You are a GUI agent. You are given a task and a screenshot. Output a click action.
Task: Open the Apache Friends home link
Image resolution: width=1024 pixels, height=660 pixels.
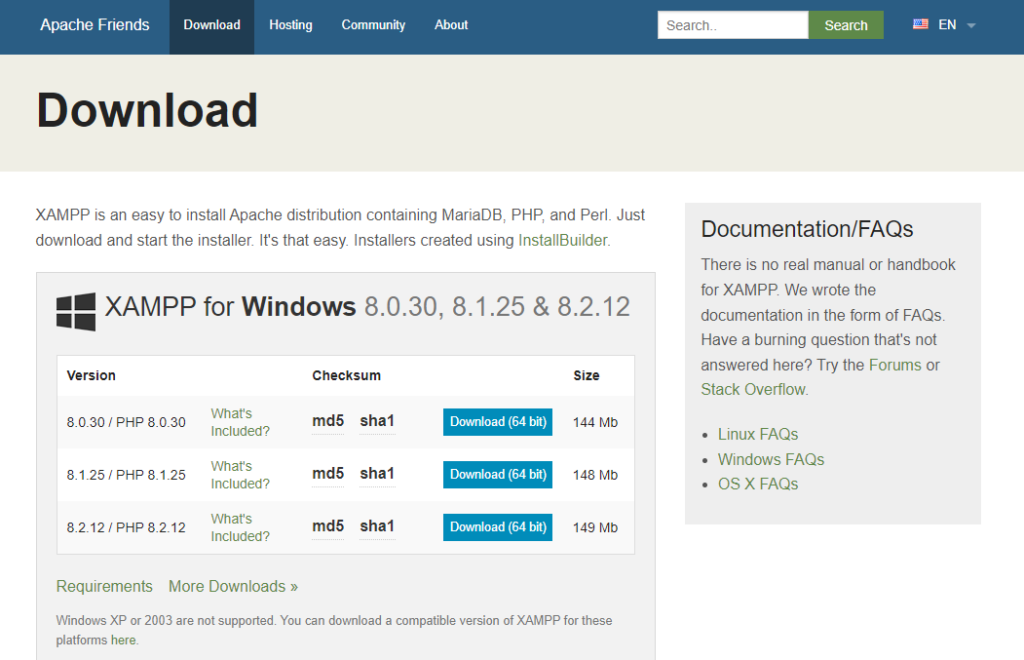[95, 25]
